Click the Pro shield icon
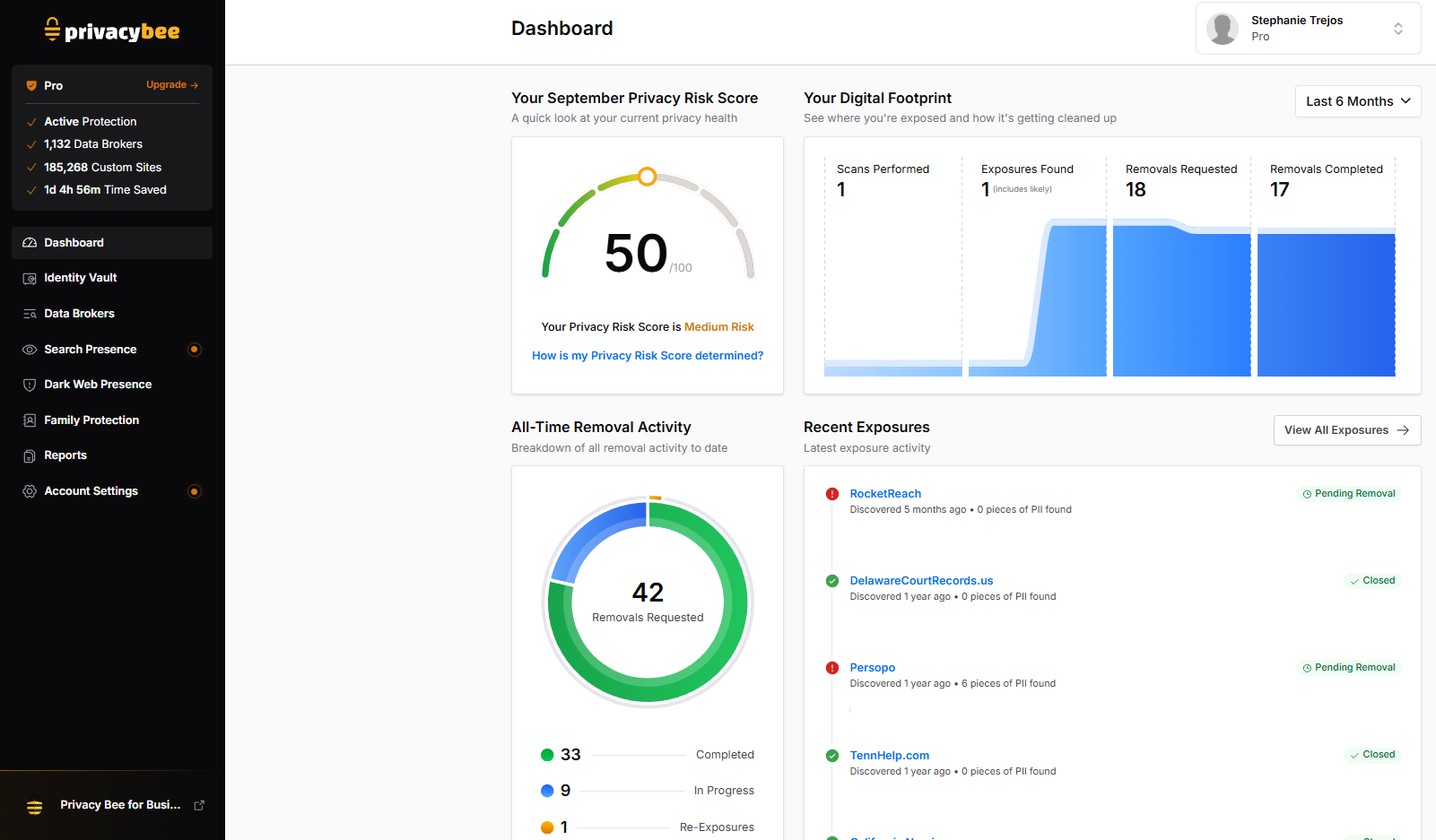This screenshot has width=1436, height=840. pos(31,86)
